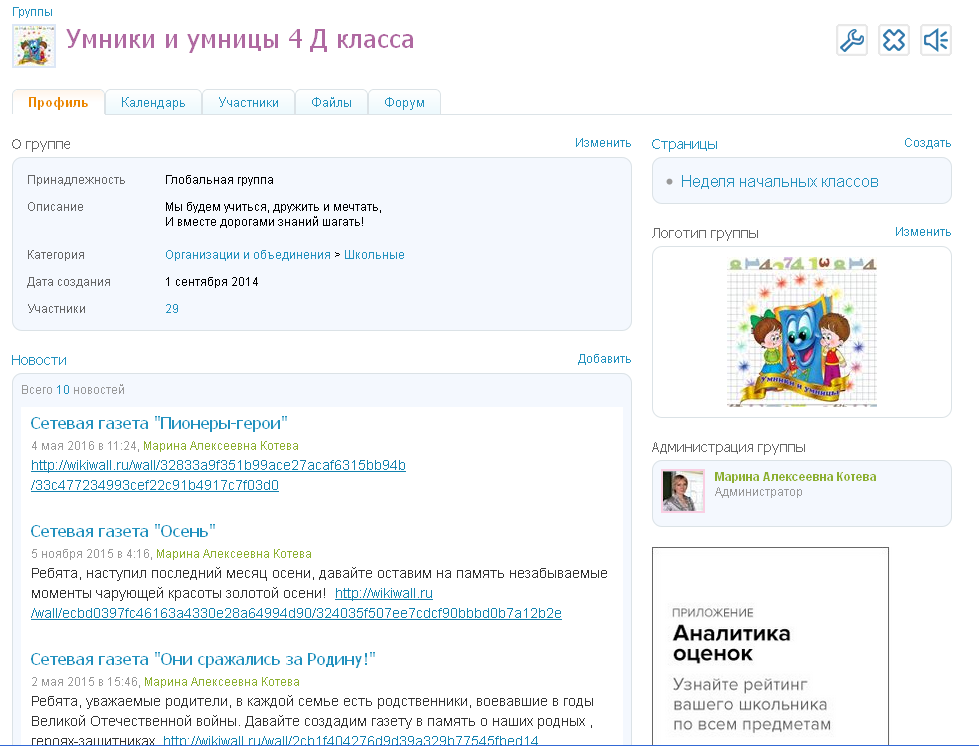Click the group logo image
This screenshot has width=979, height=746.
[x=801, y=331]
